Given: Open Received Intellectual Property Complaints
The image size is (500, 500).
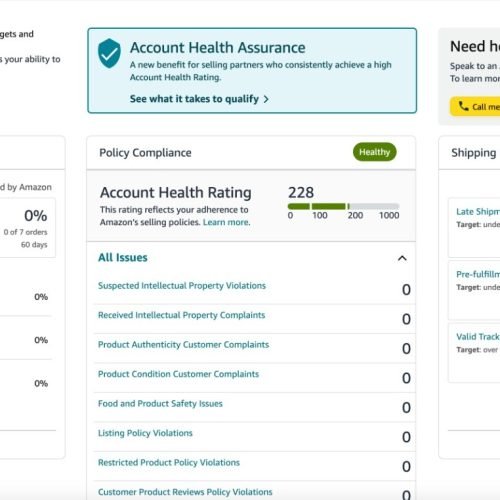Looking at the screenshot, I should [182, 315].
